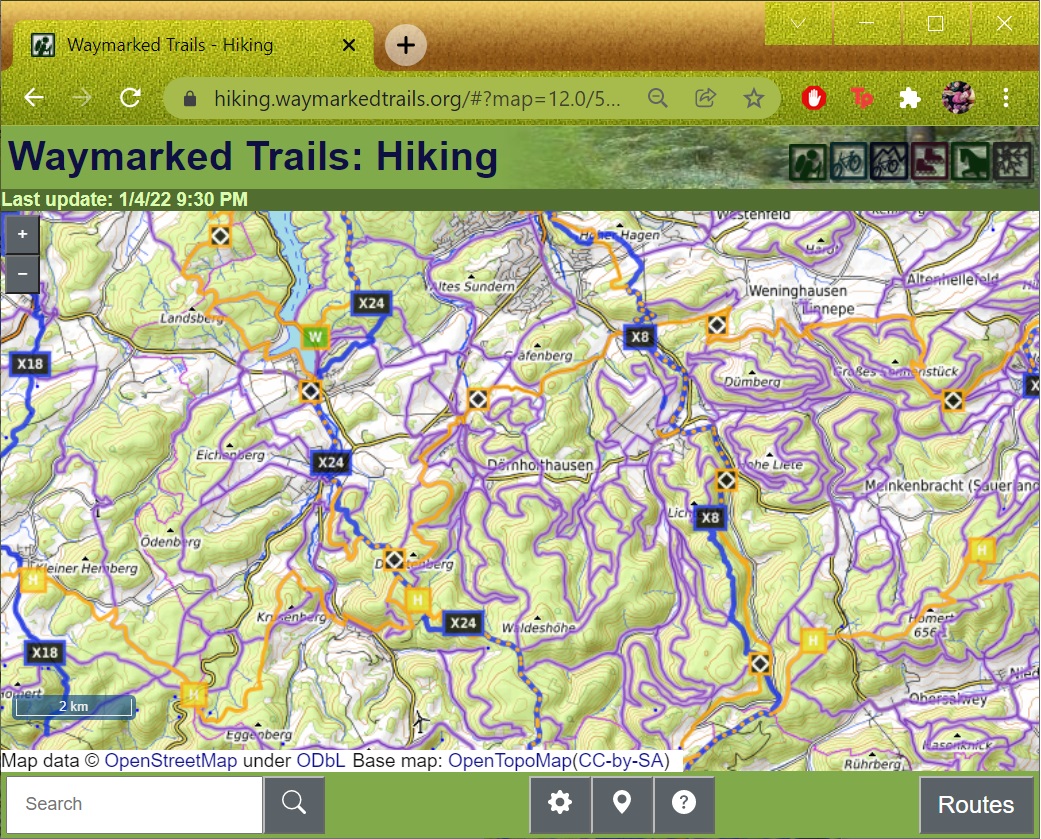Zoom out the map with minus button

(23, 274)
